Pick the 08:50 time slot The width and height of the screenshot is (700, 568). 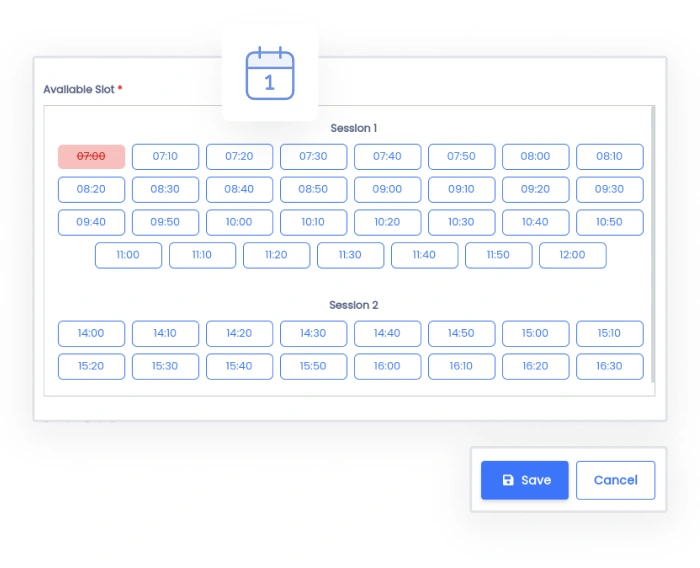coord(313,190)
